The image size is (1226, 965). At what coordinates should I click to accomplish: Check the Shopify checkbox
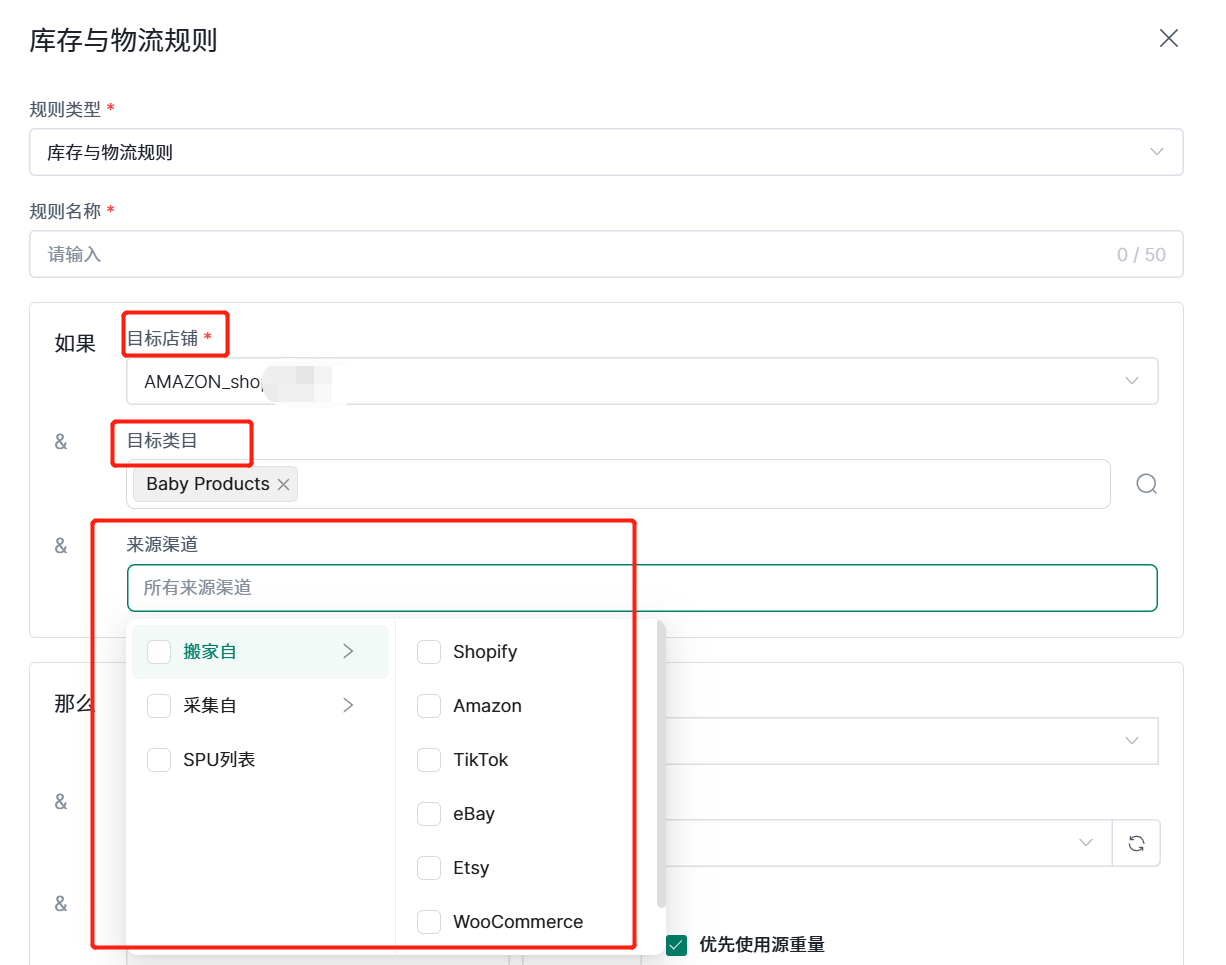click(x=429, y=652)
